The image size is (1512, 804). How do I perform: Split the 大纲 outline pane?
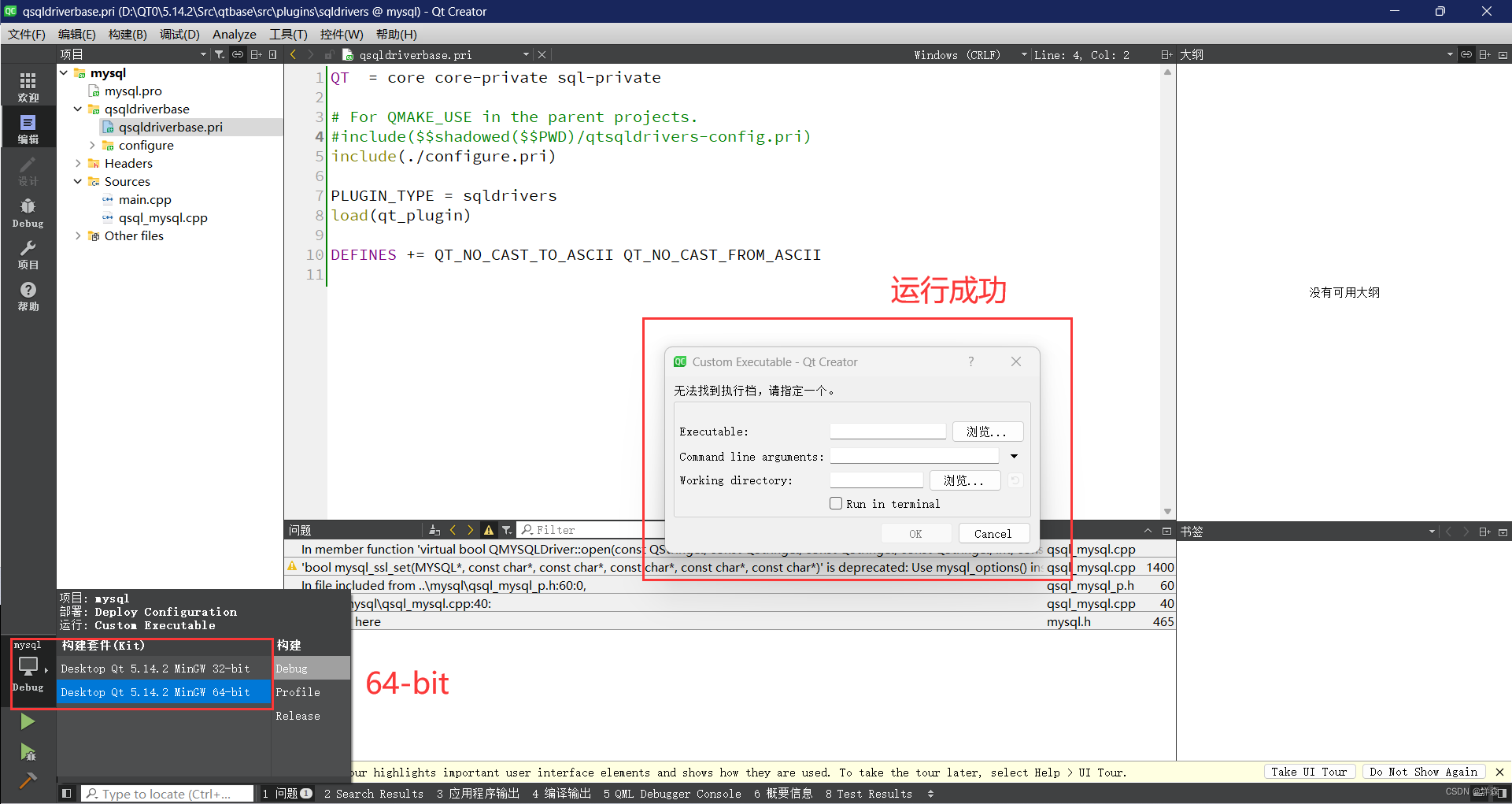tap(1484, 54)
